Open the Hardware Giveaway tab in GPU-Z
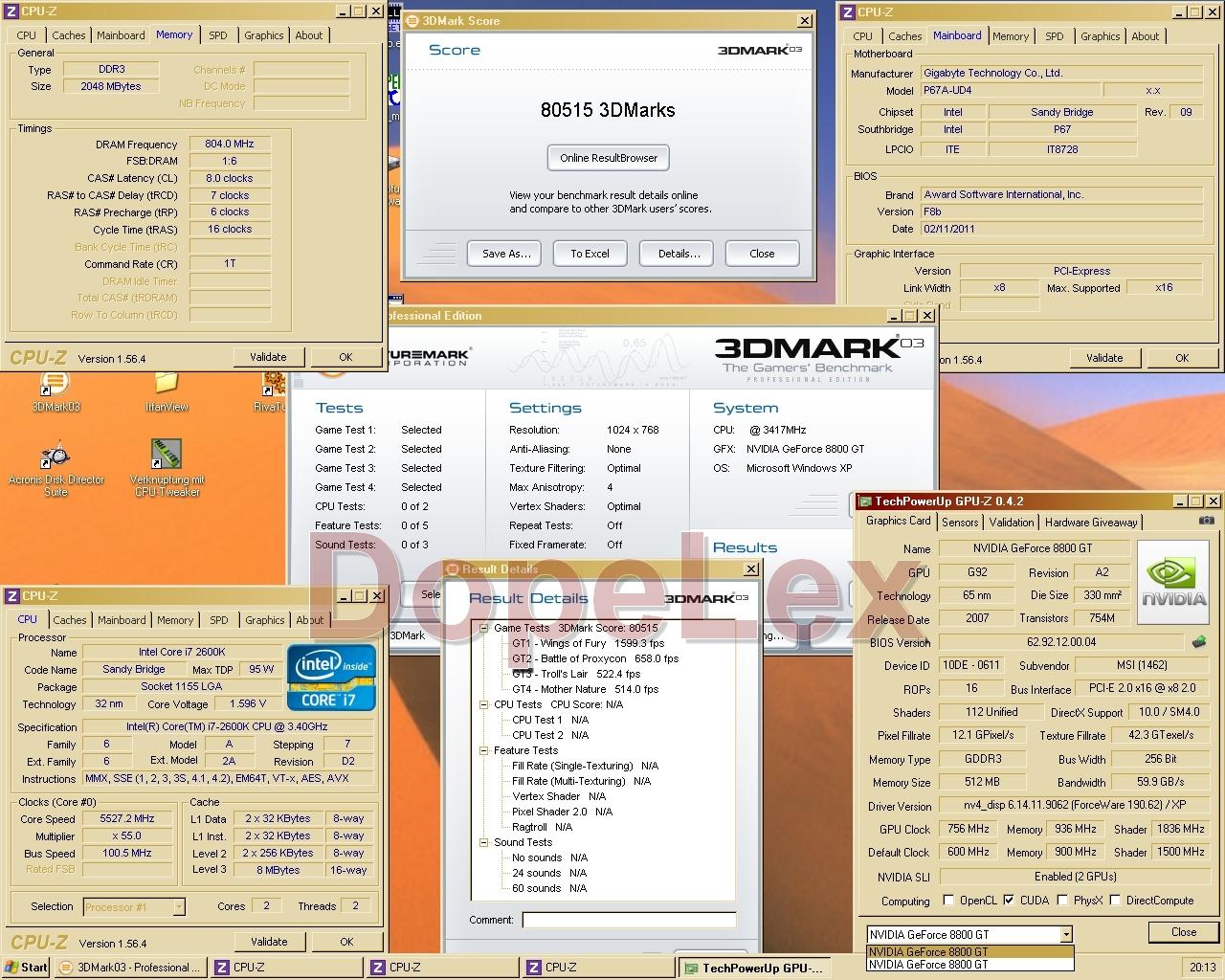 pos(1091,523)
